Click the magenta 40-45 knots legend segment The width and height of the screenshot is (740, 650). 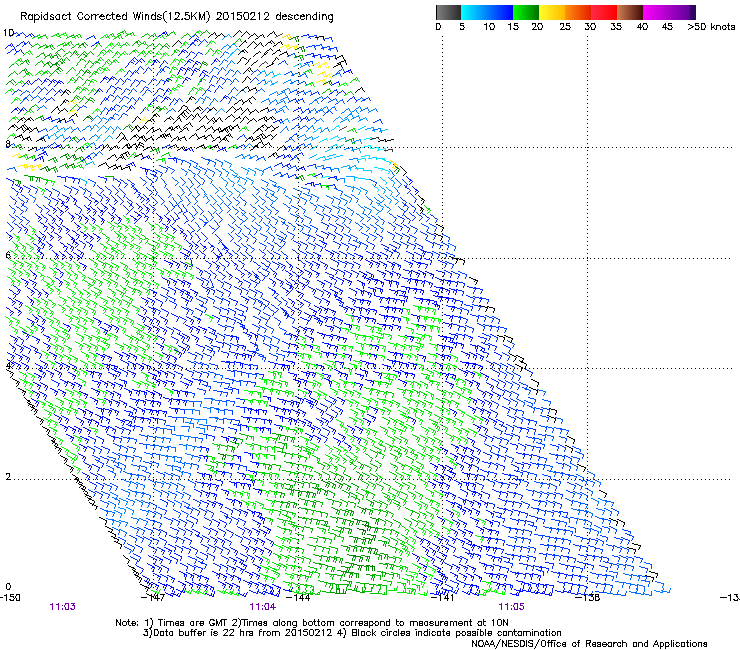[656, 12]
